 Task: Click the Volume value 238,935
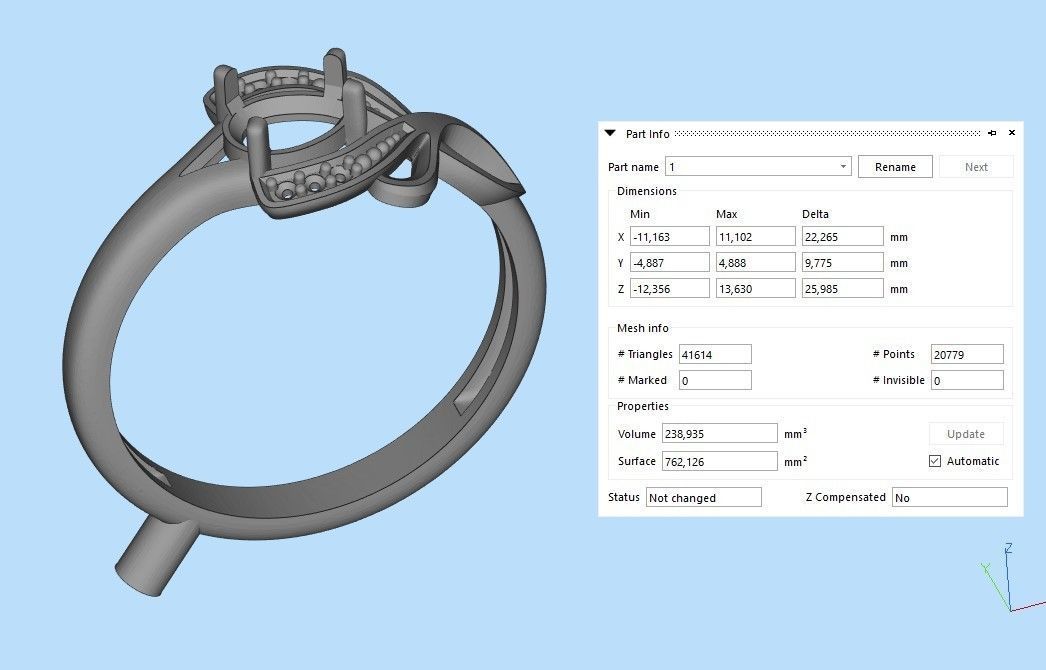[719, 434]
